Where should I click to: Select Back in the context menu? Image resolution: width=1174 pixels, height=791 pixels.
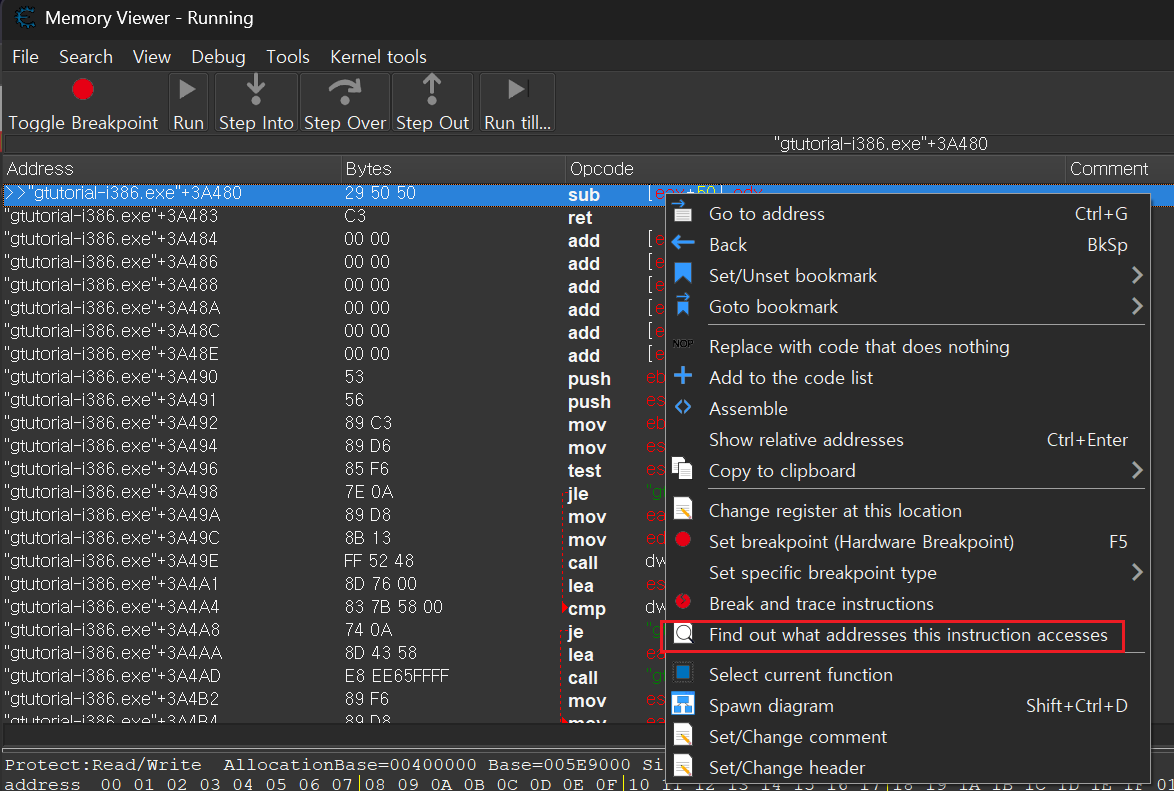(728, 245)
